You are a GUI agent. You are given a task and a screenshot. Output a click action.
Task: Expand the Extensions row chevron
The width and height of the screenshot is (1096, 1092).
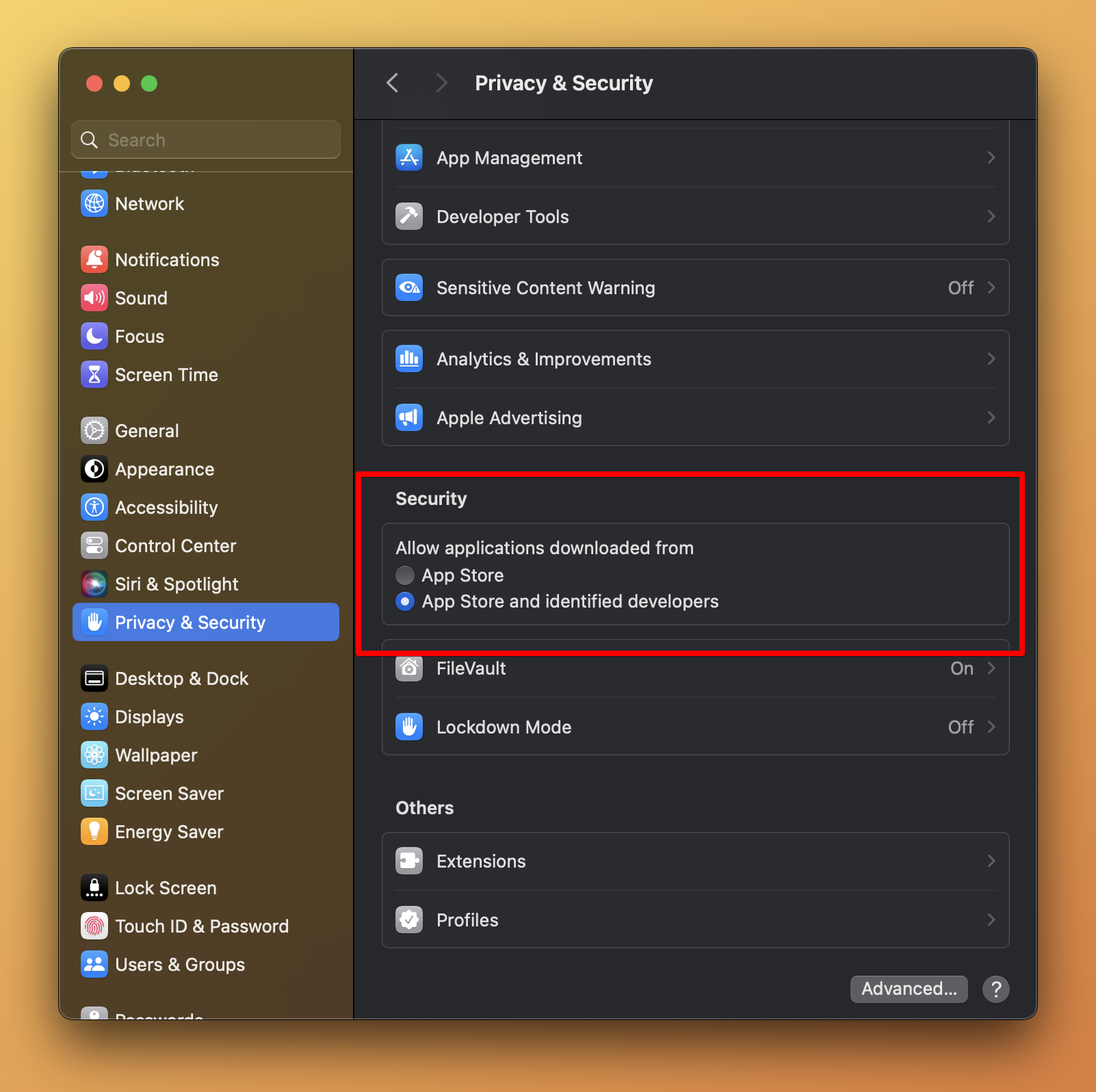pos(991,861)
